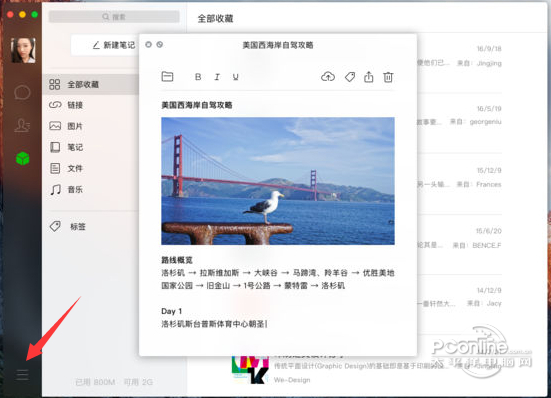This screenshot has height=398, width=551.
Task: Toggle italic formatting in note
Action: point(217,77)
